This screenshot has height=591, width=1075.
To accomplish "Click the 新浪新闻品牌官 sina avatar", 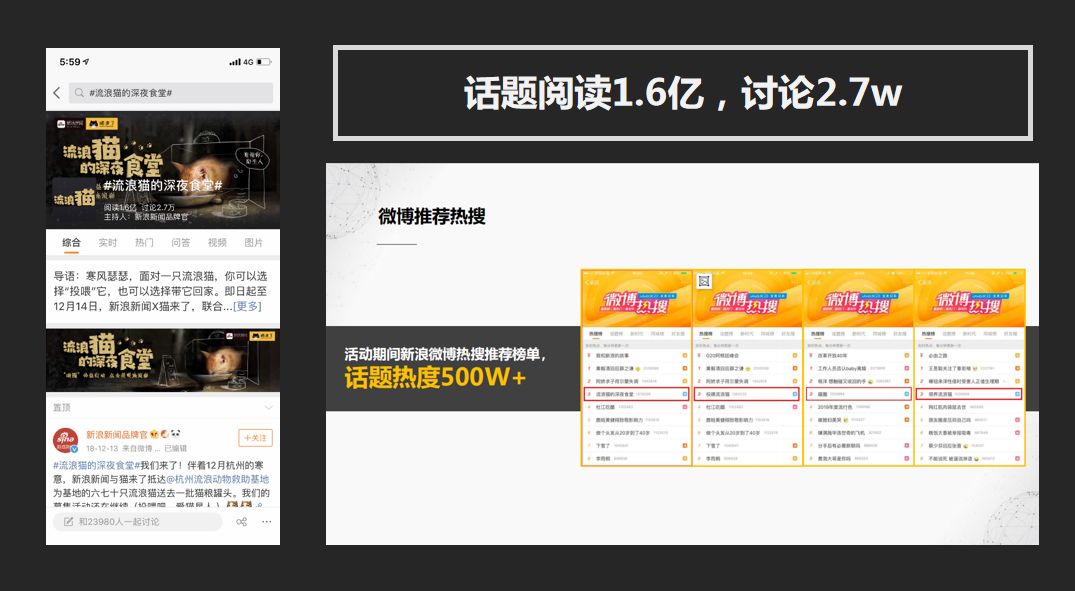I will [x=65, y=440].
